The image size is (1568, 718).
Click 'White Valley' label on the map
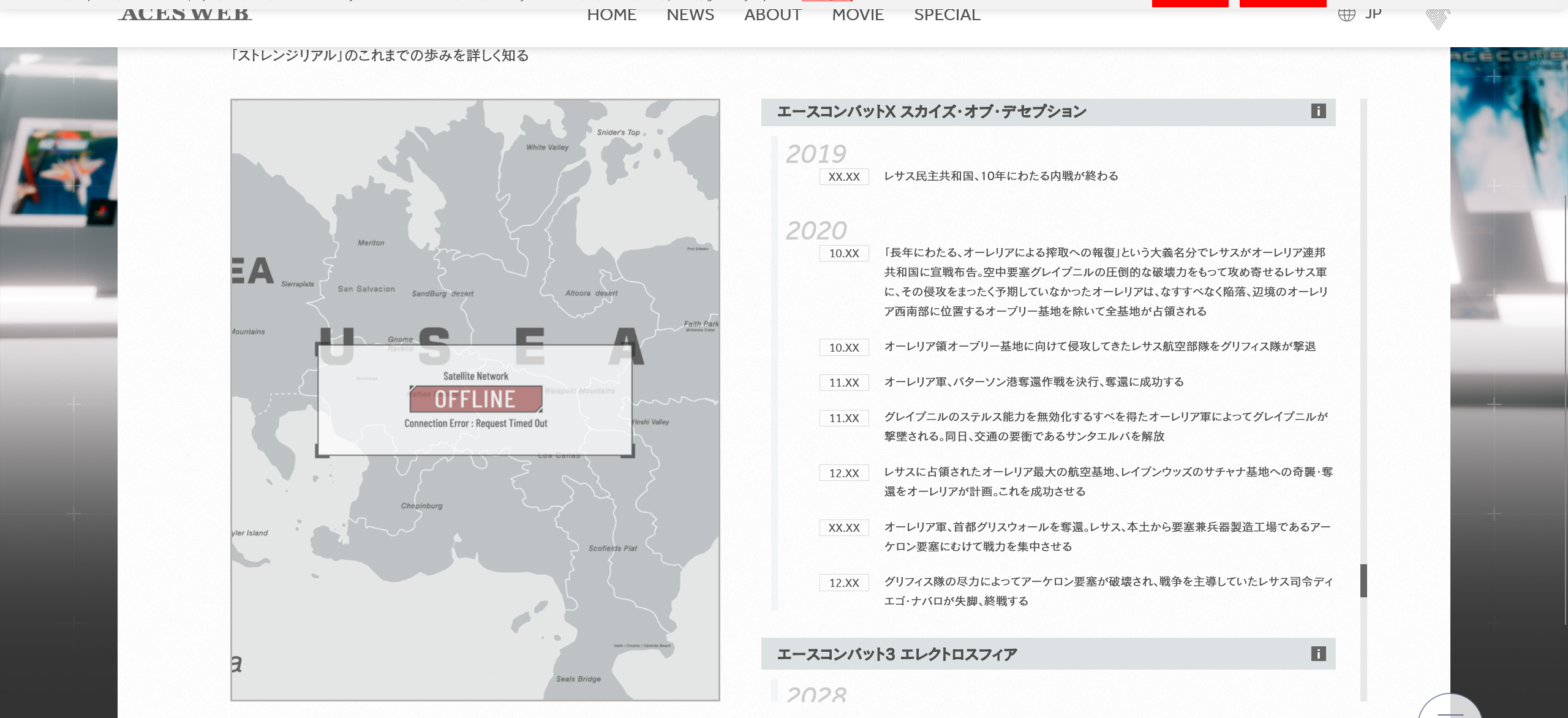click(x=548, y=147)
